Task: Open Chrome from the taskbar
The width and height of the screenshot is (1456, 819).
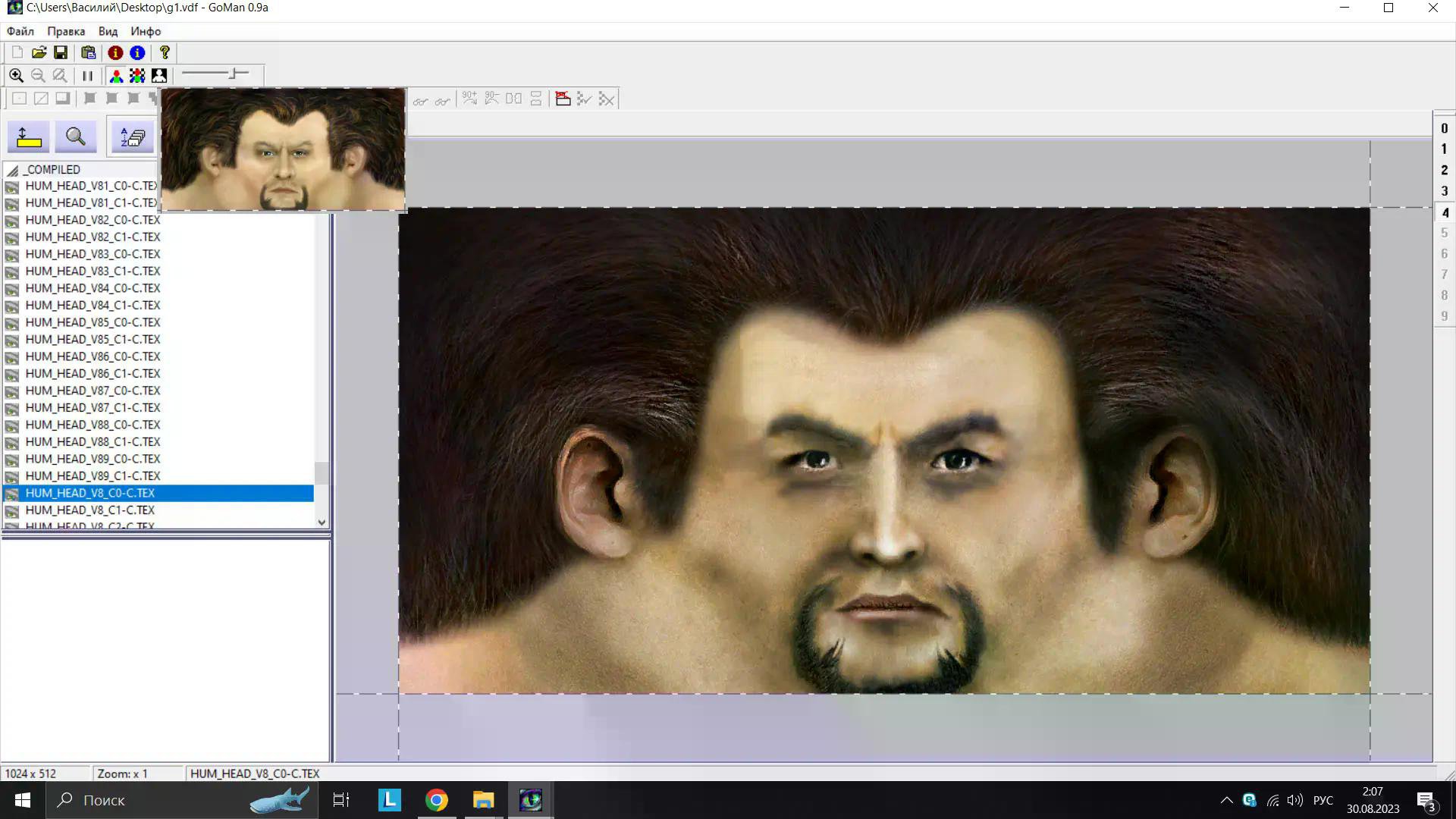Action: click(437, 800)
